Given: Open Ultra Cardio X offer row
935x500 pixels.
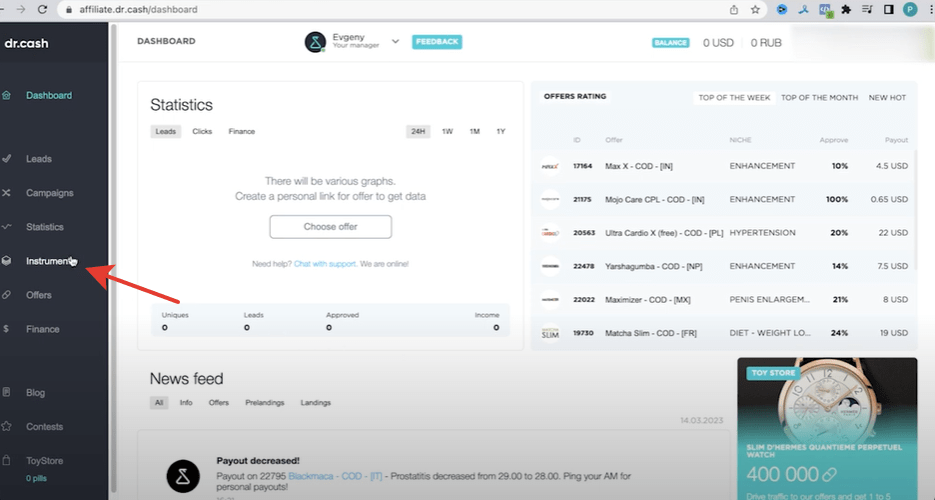Looking at the screenshot, I should pos(724,233).
